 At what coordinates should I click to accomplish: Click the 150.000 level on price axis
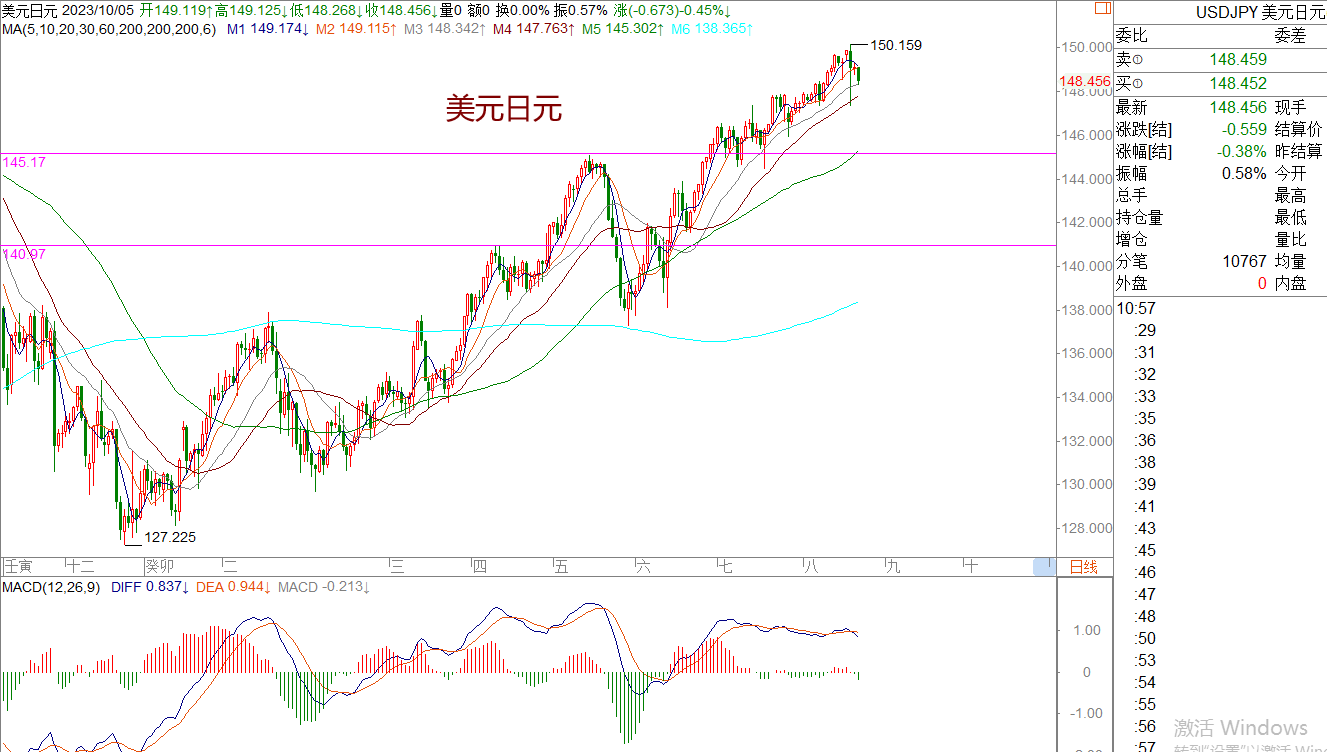pos(1086,47)
